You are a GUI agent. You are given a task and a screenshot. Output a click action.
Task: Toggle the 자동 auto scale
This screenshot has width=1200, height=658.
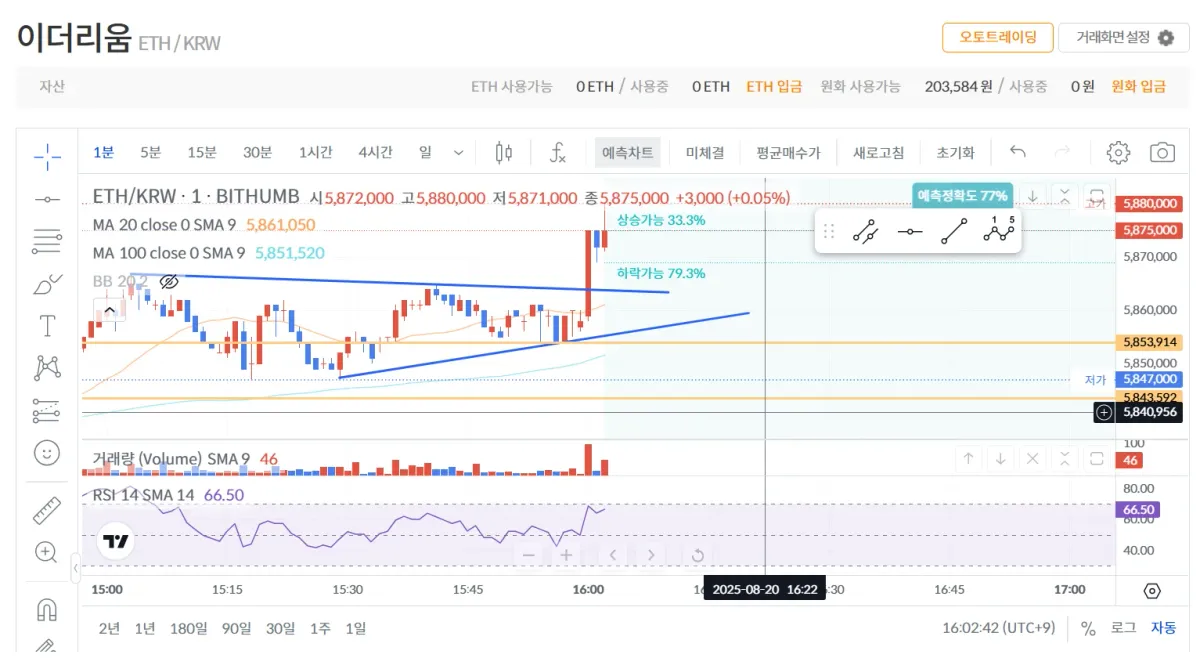click(1163, 628)
